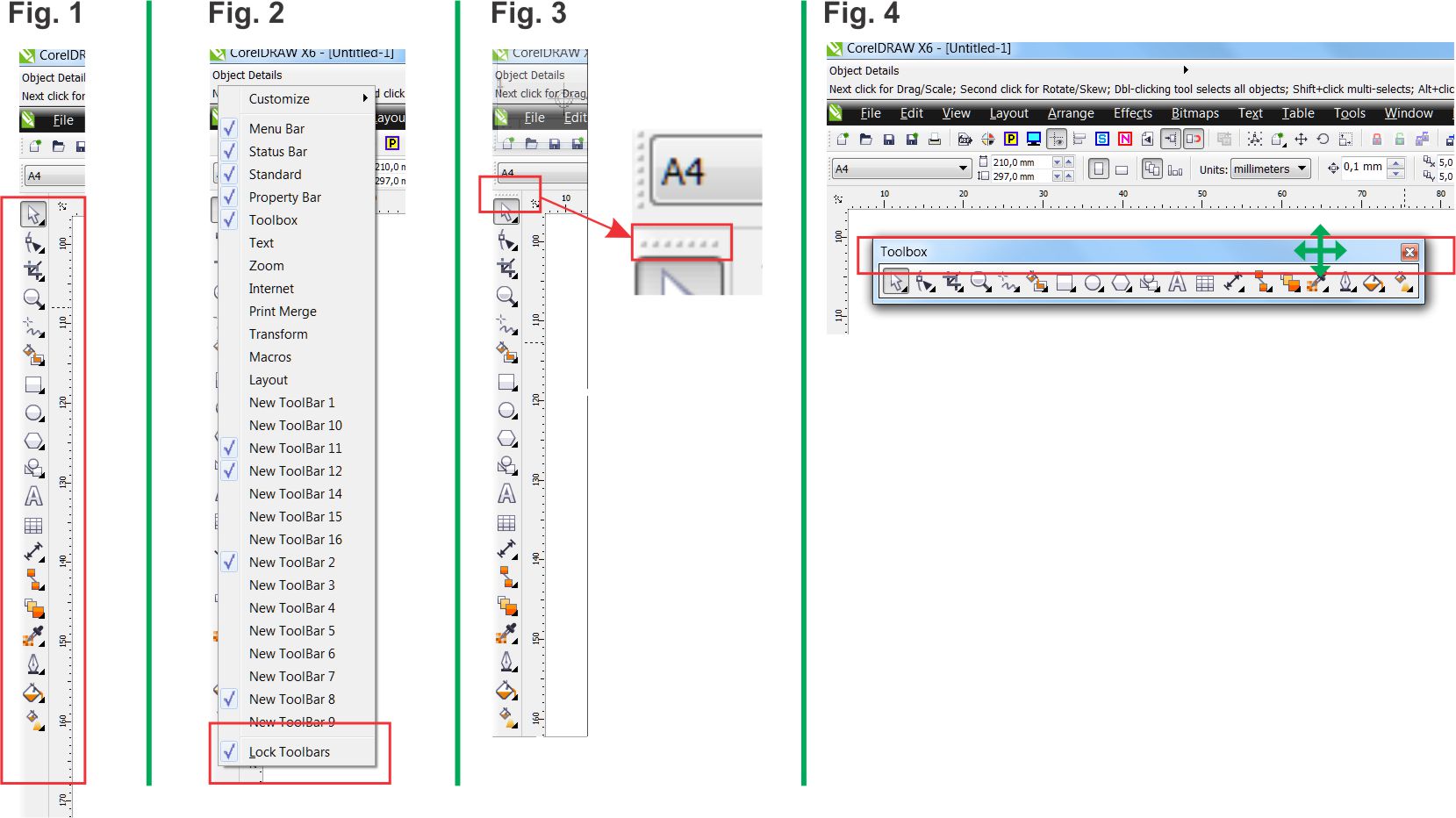The height and width of the screenshot is (818, 1456).
Task: Select the Polygon tool in Fig. 1 toolbox
Action: tap(33, 441)
